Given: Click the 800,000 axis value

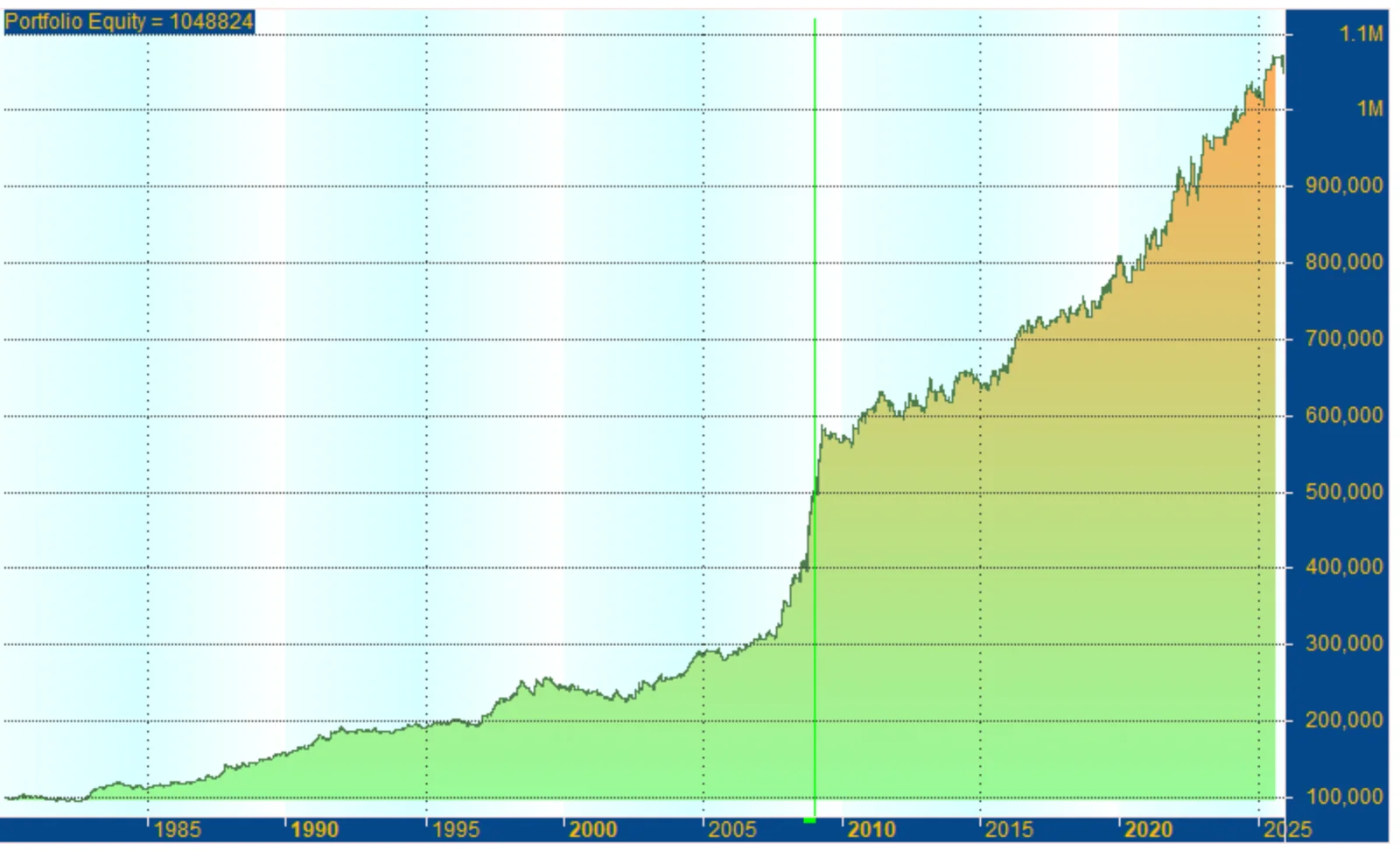Looking at the screenshot, I should tap(1344, 262).
